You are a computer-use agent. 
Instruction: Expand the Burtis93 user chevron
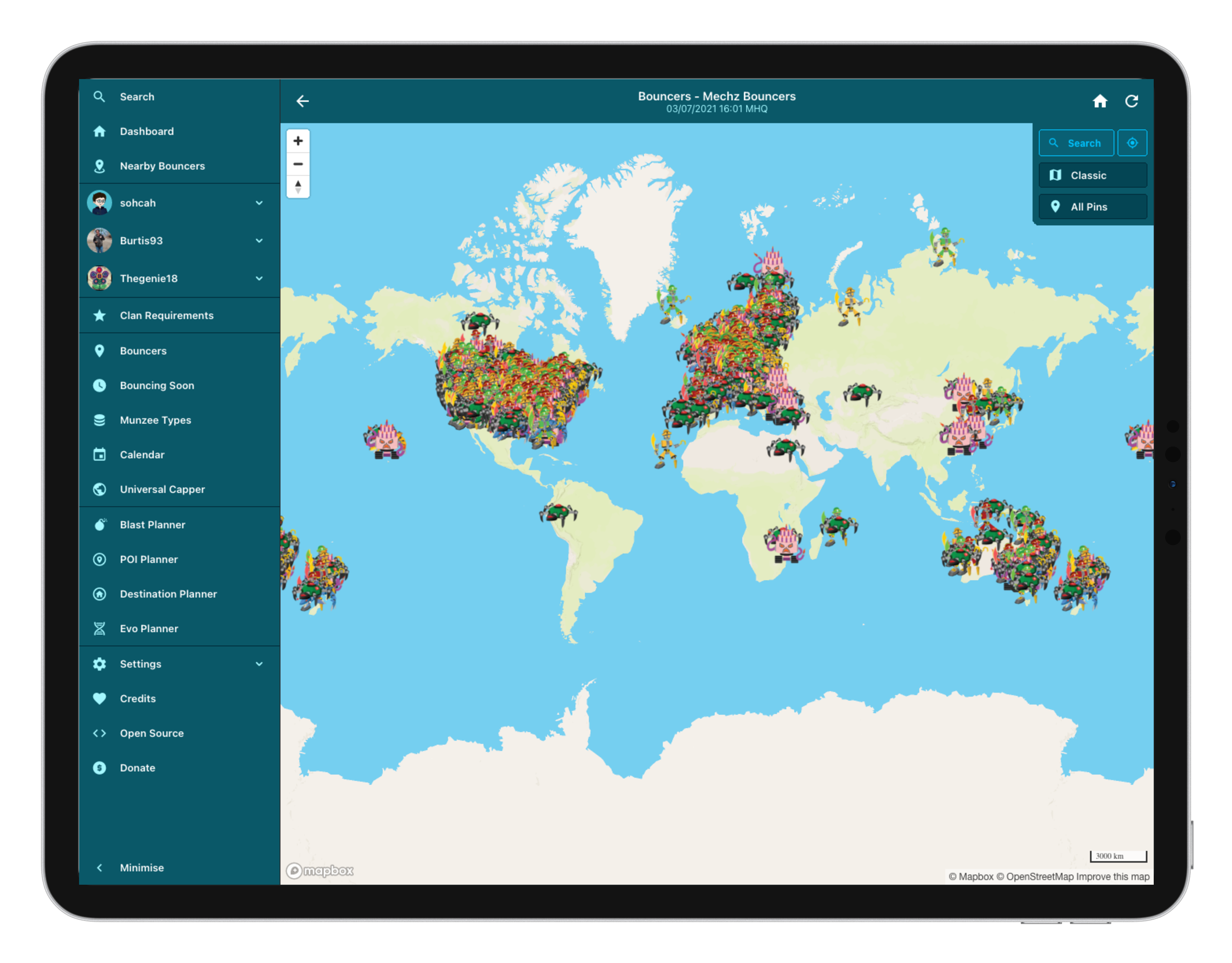259,240
